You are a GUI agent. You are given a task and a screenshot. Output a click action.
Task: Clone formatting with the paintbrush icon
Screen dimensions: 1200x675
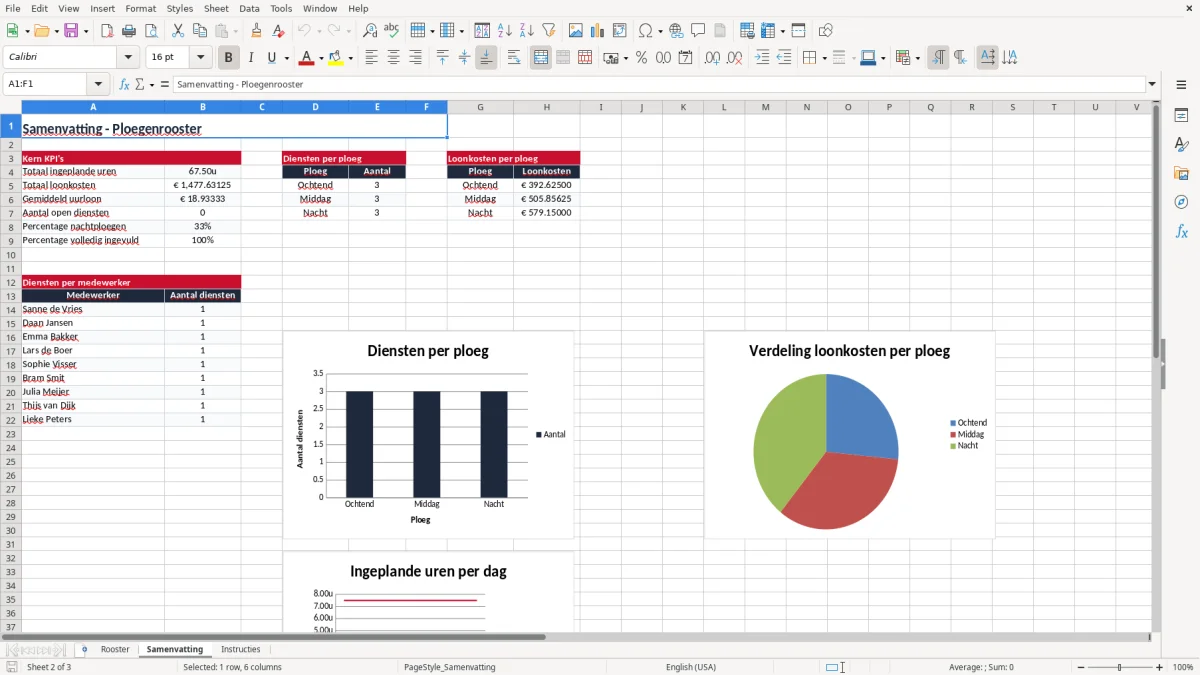pos(257,31)
